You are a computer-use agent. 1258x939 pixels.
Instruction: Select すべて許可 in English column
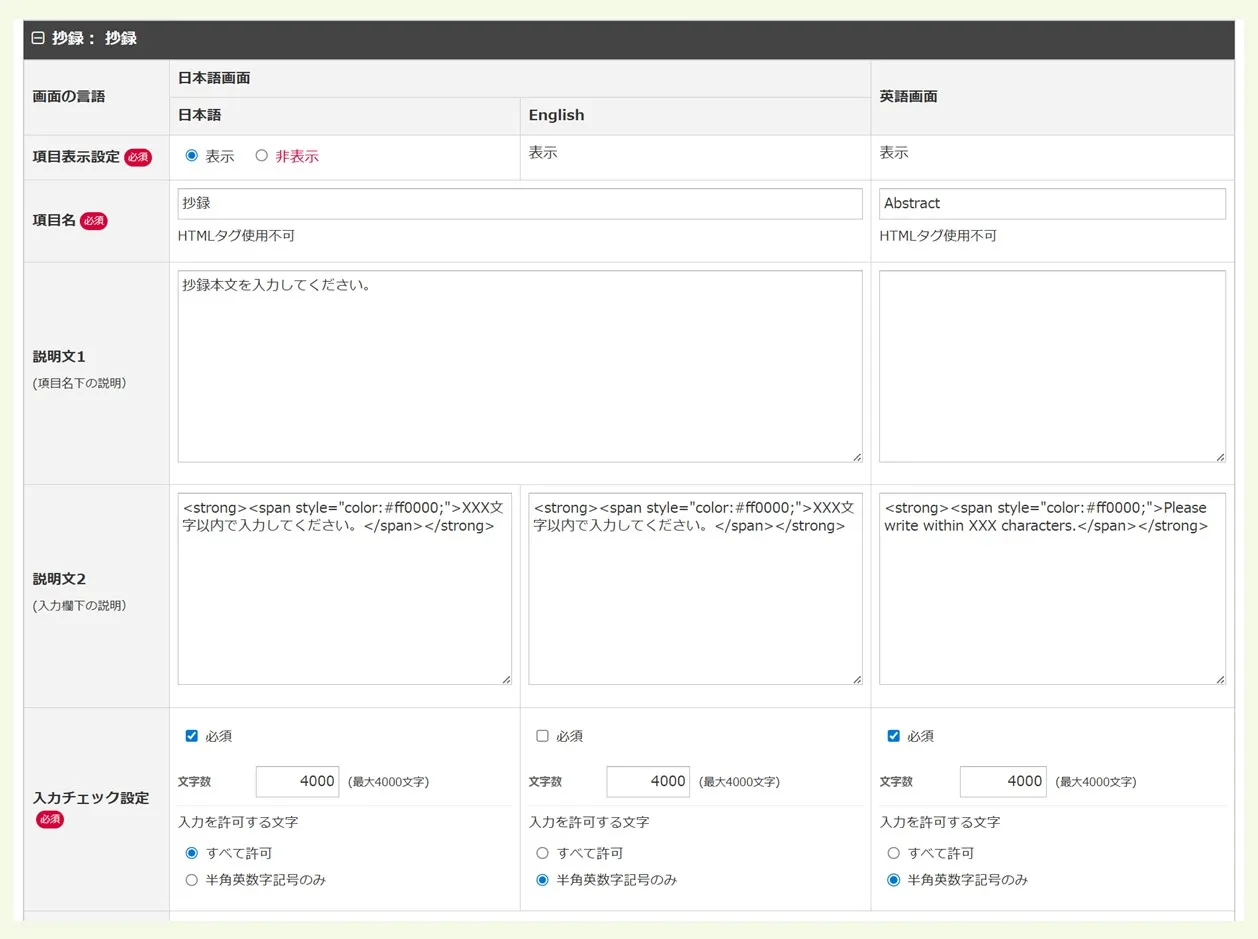pyautogui.click(x=542, y=853)
